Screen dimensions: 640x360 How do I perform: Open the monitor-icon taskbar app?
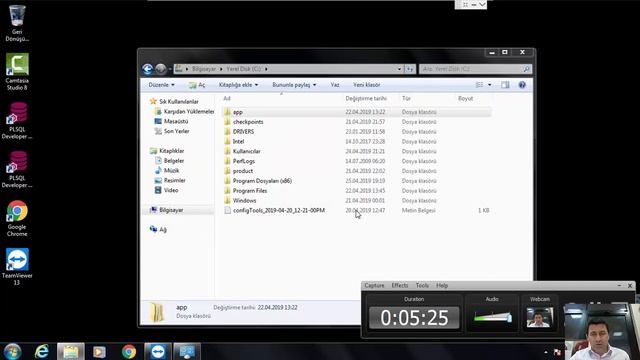point(187,351)
